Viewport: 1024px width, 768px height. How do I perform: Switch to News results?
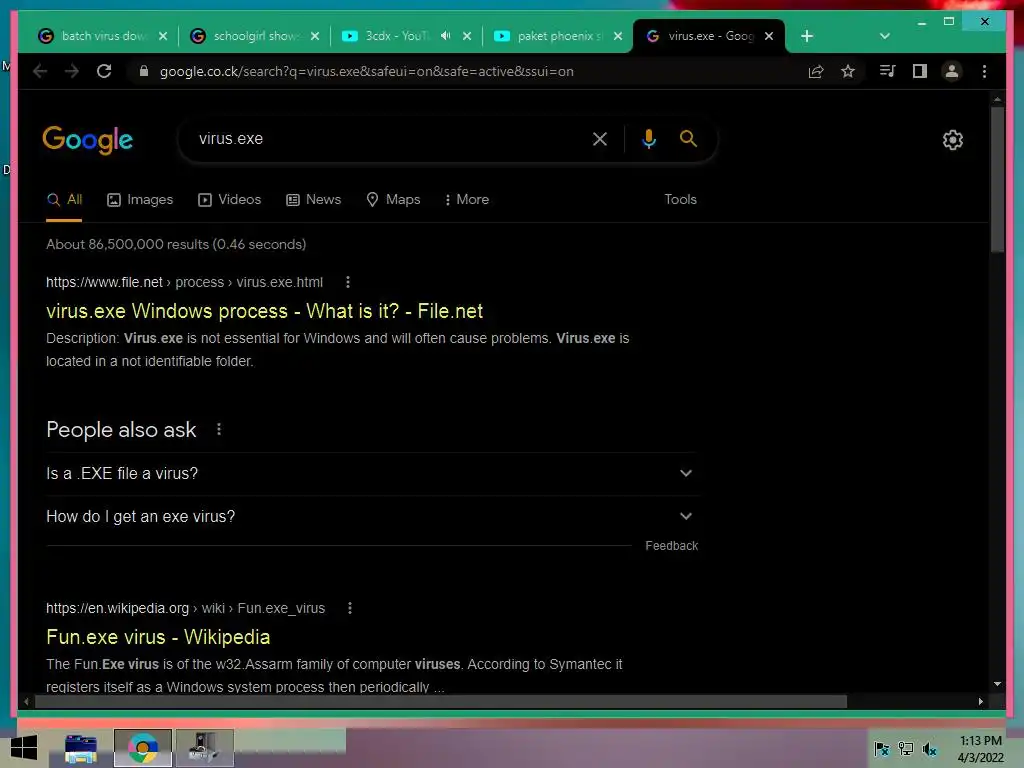pyautogui.click(x=313, y=200)
